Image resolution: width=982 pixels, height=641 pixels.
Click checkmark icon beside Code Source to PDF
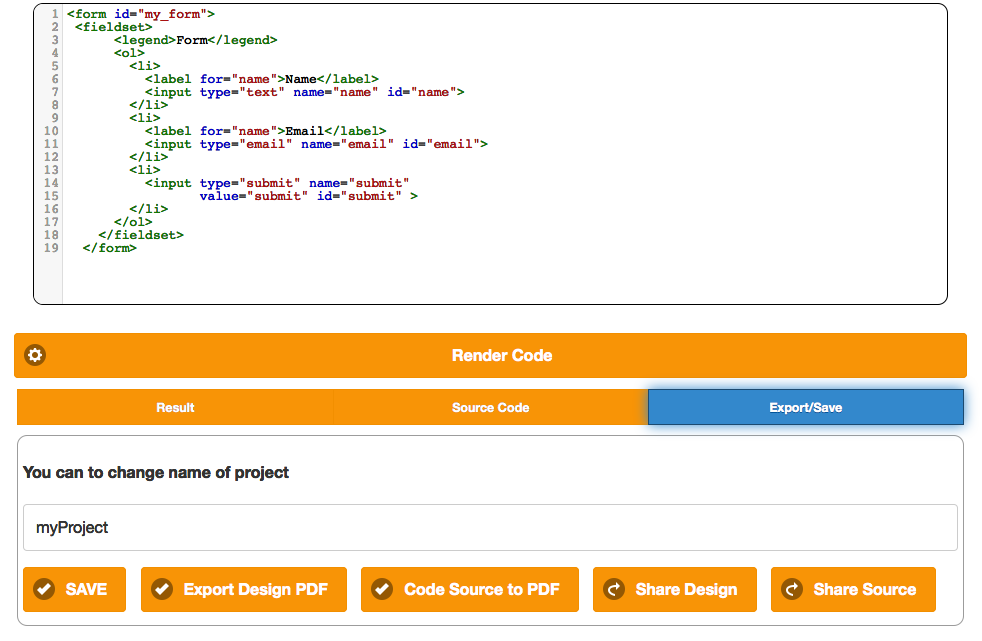[382, 589]
